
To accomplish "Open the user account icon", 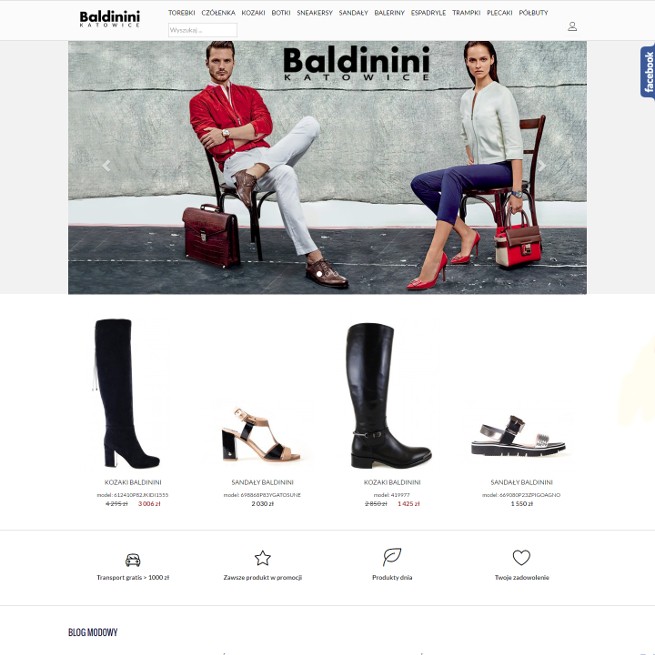I will click(x=572, y=26).
